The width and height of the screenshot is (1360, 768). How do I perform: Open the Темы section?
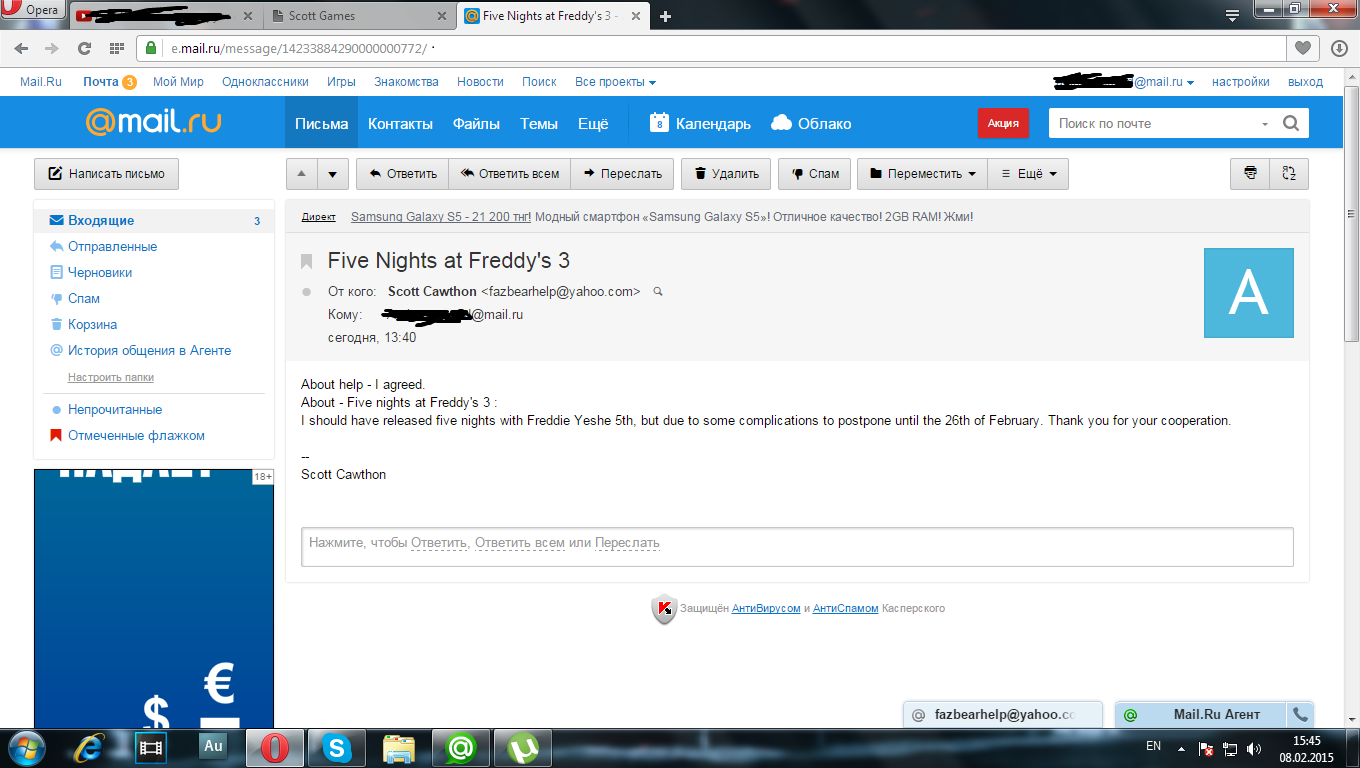pos(539,123)
